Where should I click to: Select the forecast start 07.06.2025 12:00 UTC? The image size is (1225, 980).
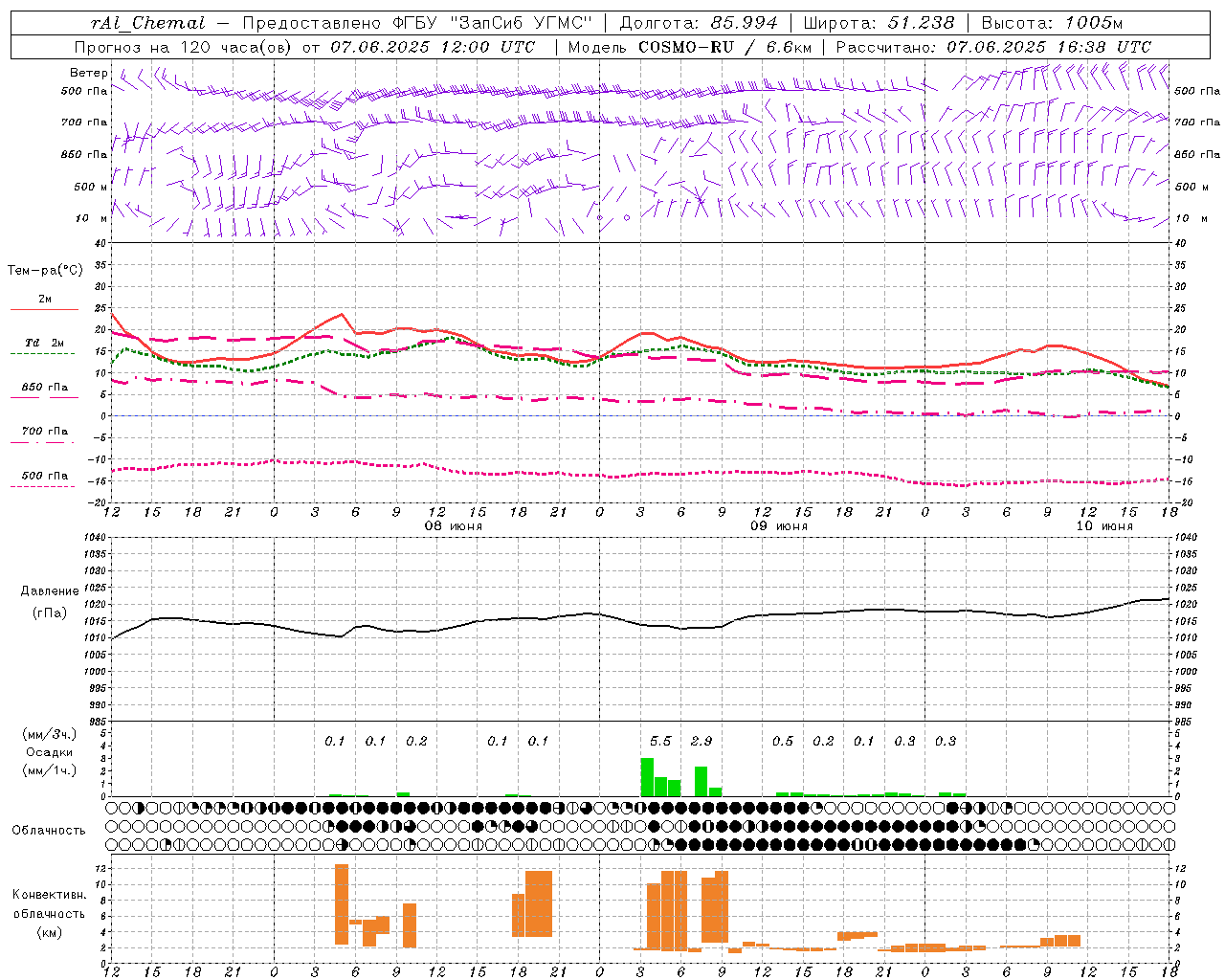[x=433, y=47]
